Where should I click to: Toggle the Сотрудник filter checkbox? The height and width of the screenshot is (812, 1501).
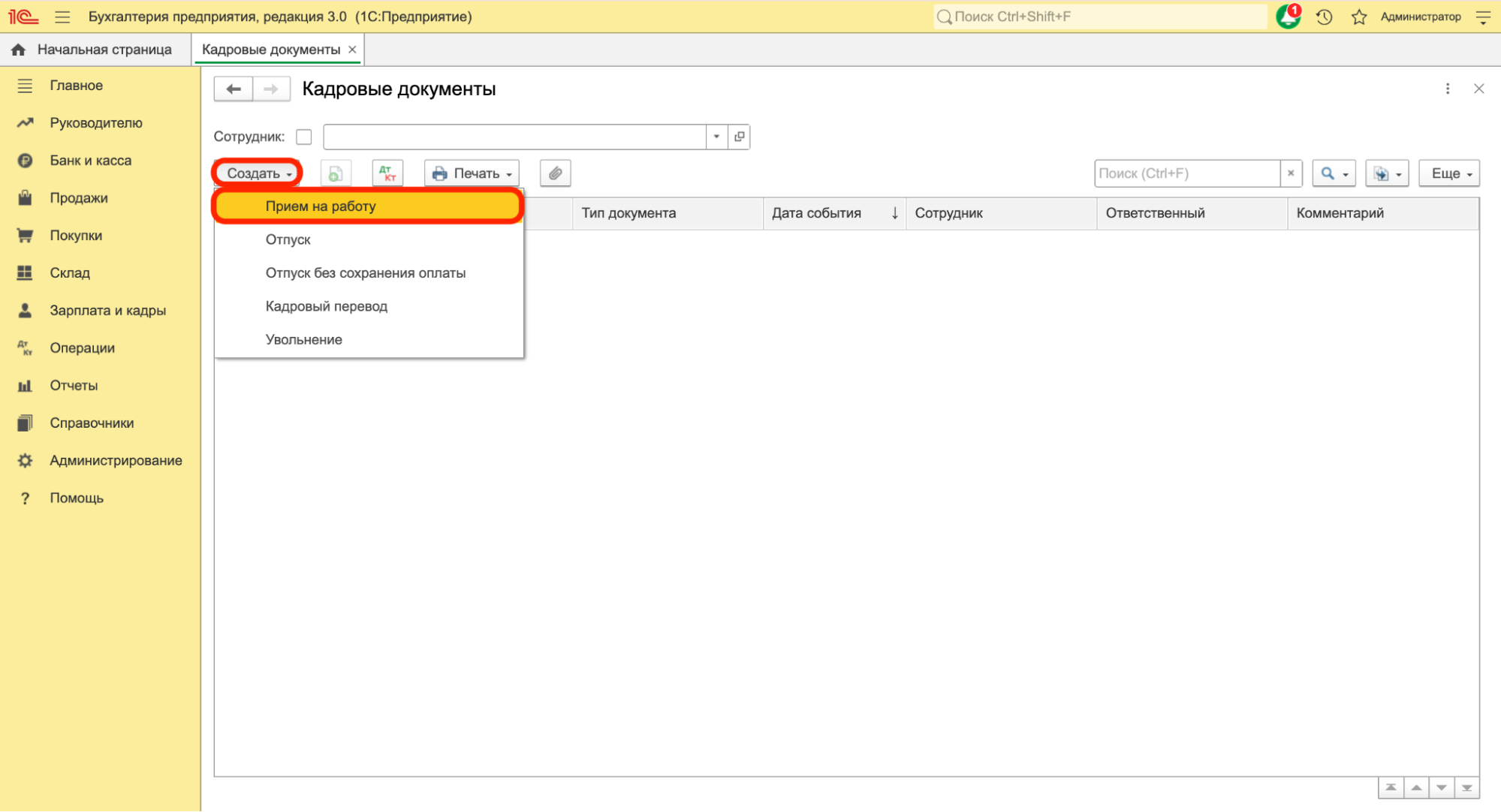click(x=303, y=137)
